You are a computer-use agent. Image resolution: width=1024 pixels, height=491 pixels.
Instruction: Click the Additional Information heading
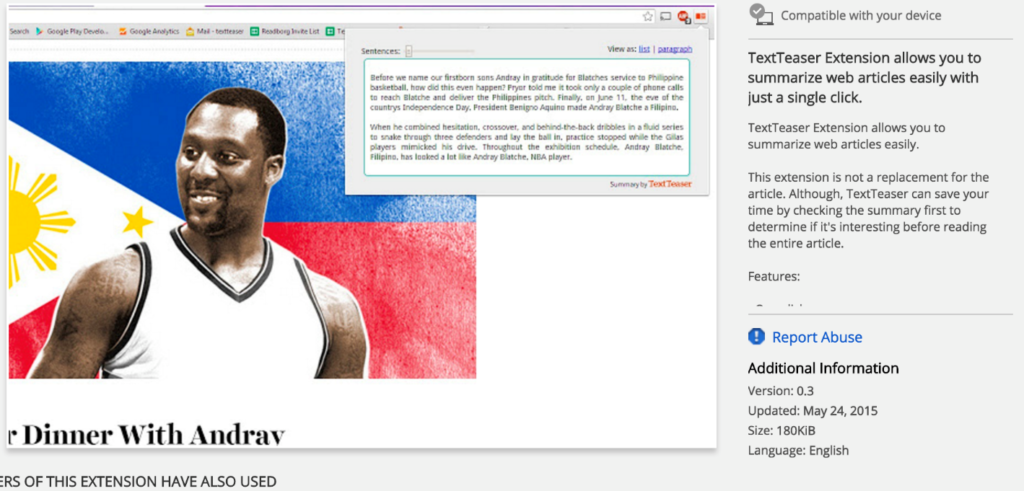pos(823,368)
